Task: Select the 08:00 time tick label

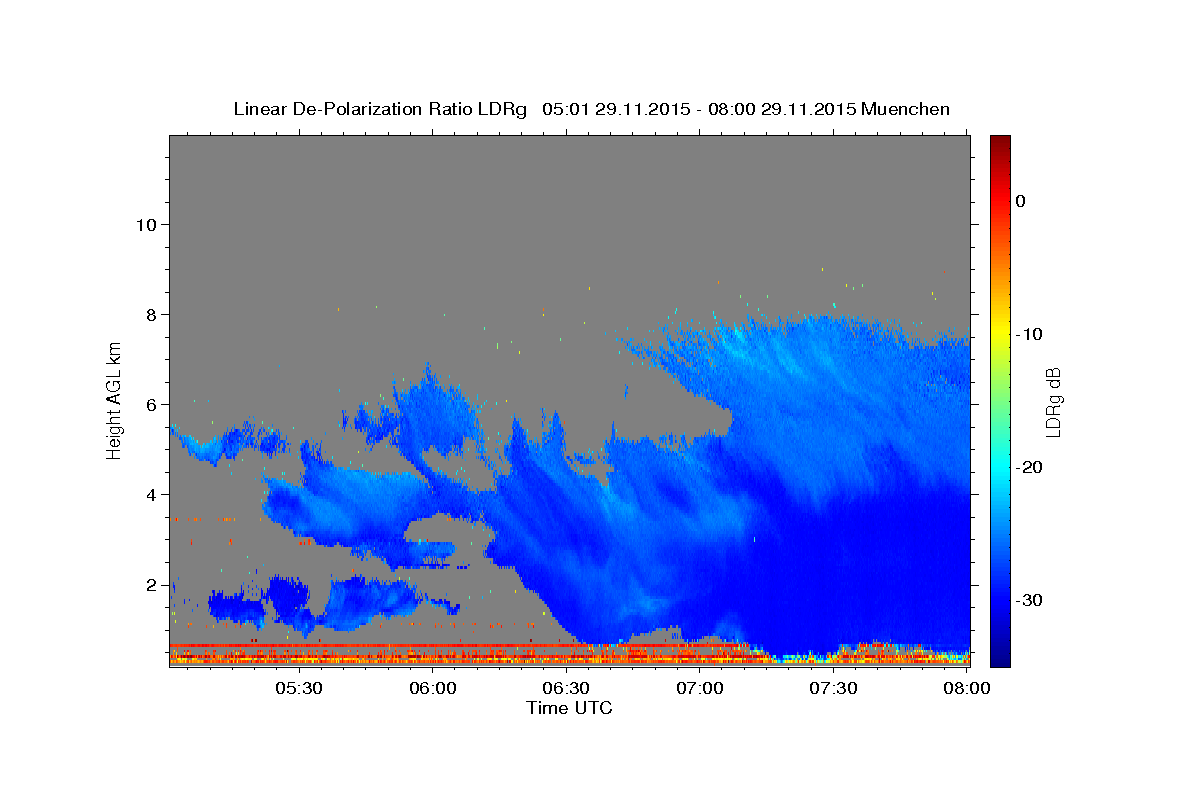Action: 967,688
